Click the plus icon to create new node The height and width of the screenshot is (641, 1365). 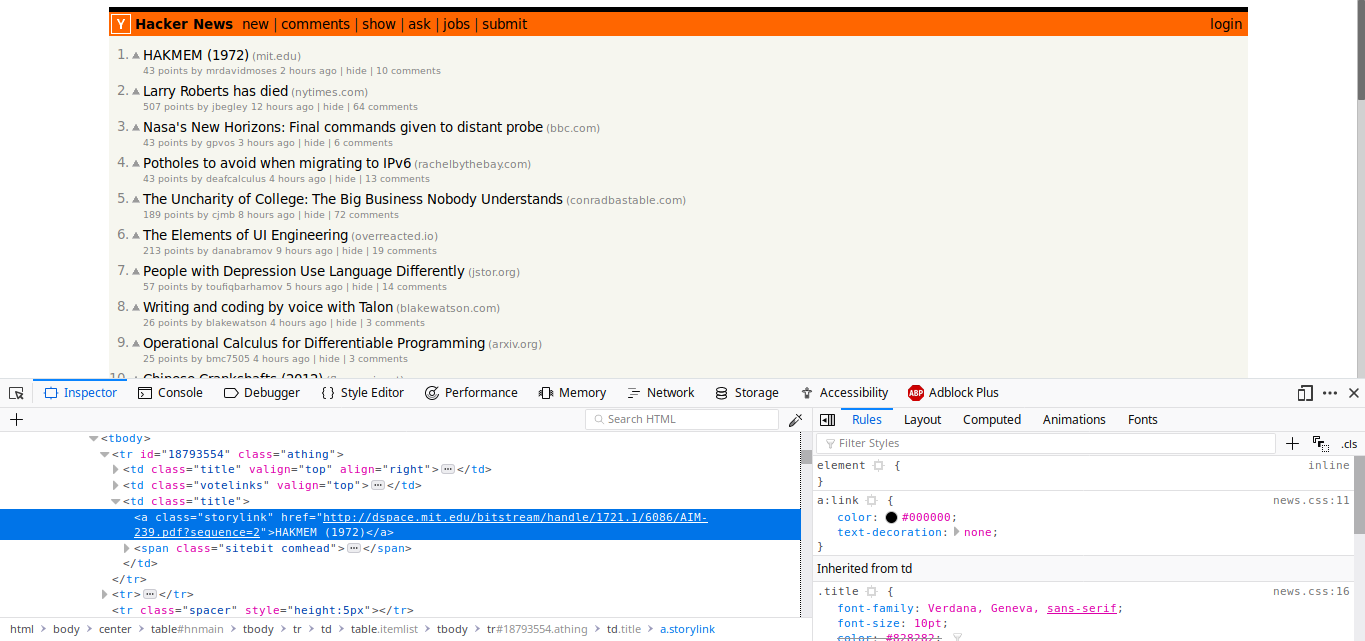[16, 420]
